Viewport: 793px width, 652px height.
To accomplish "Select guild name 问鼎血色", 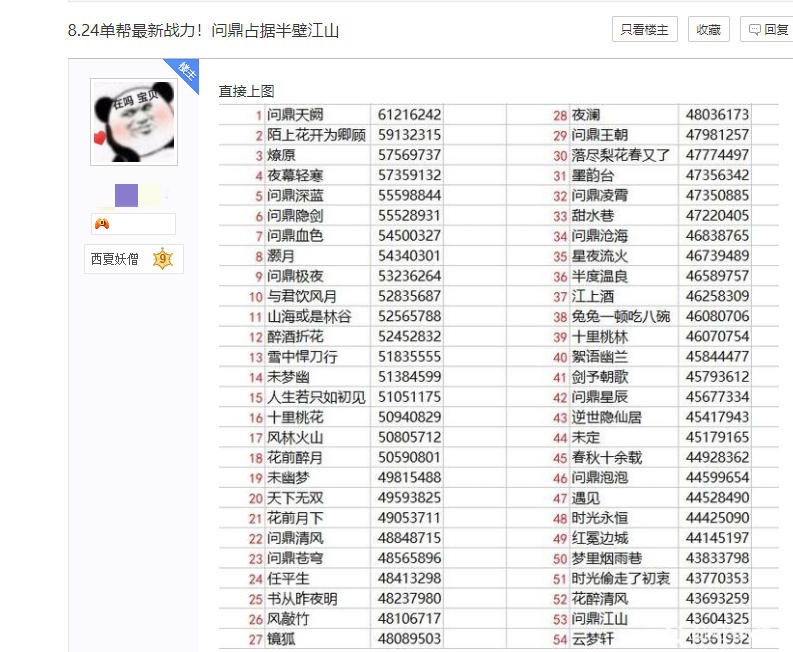I will coord(295,236).
